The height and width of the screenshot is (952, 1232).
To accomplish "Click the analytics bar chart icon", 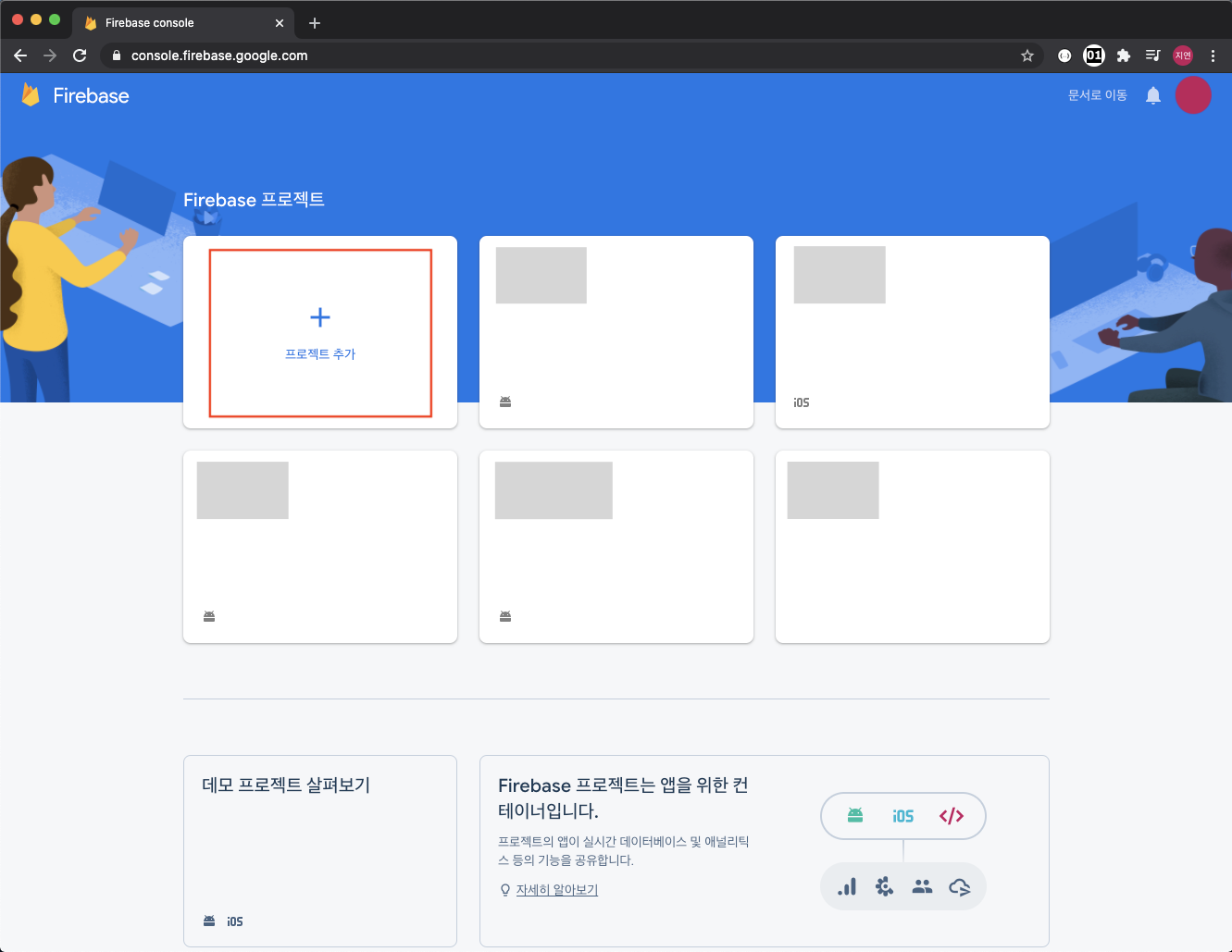I will point(847,887).
